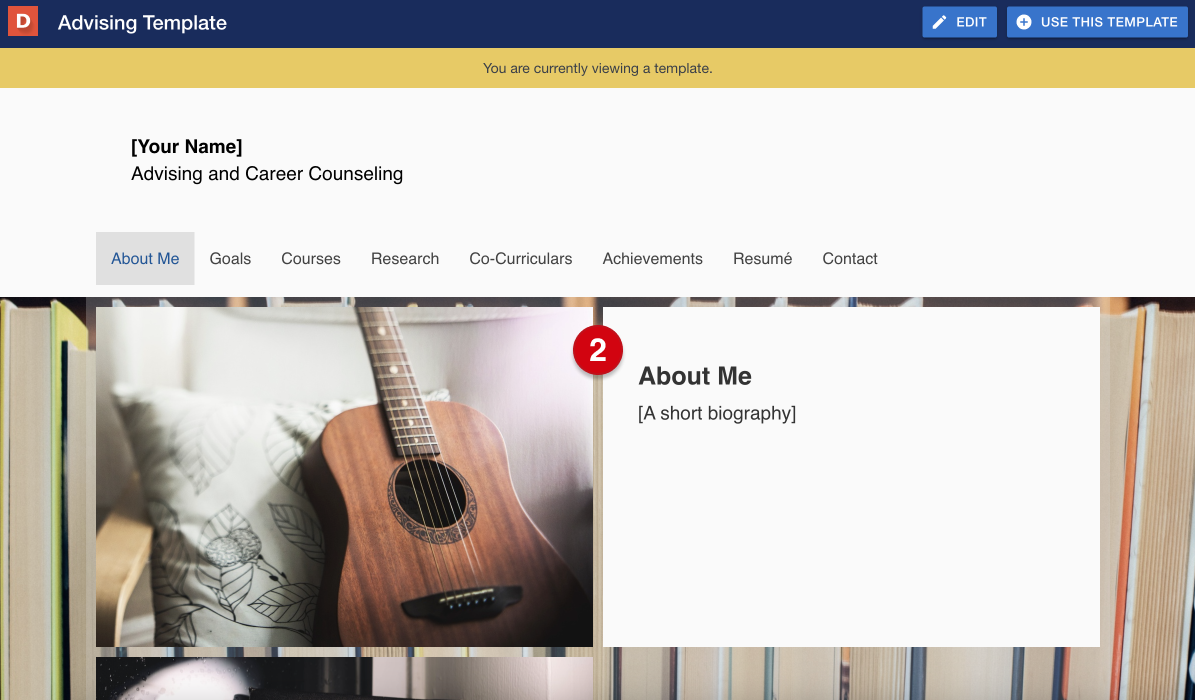Viewport: 1195px width, 700px height.
Task: Click the [Your Name] heading
Action: (x=186, y=147)
